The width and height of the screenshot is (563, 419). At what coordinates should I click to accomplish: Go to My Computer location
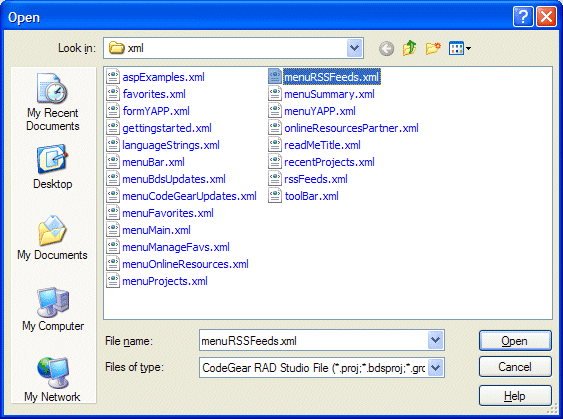[x=53, y=309]
